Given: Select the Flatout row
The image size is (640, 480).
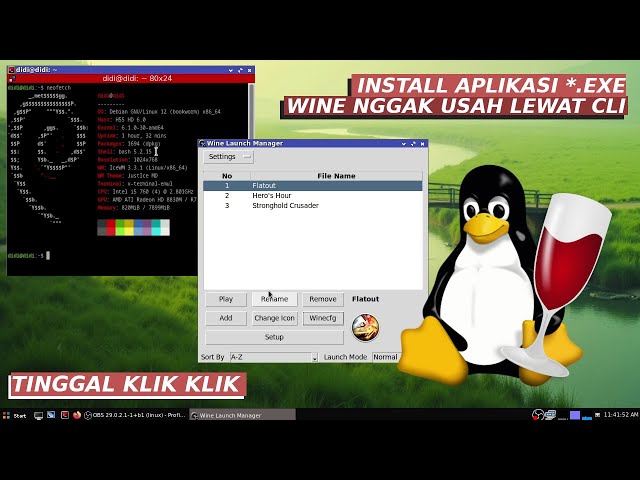Looking at the screenshot, I should 313,186.
